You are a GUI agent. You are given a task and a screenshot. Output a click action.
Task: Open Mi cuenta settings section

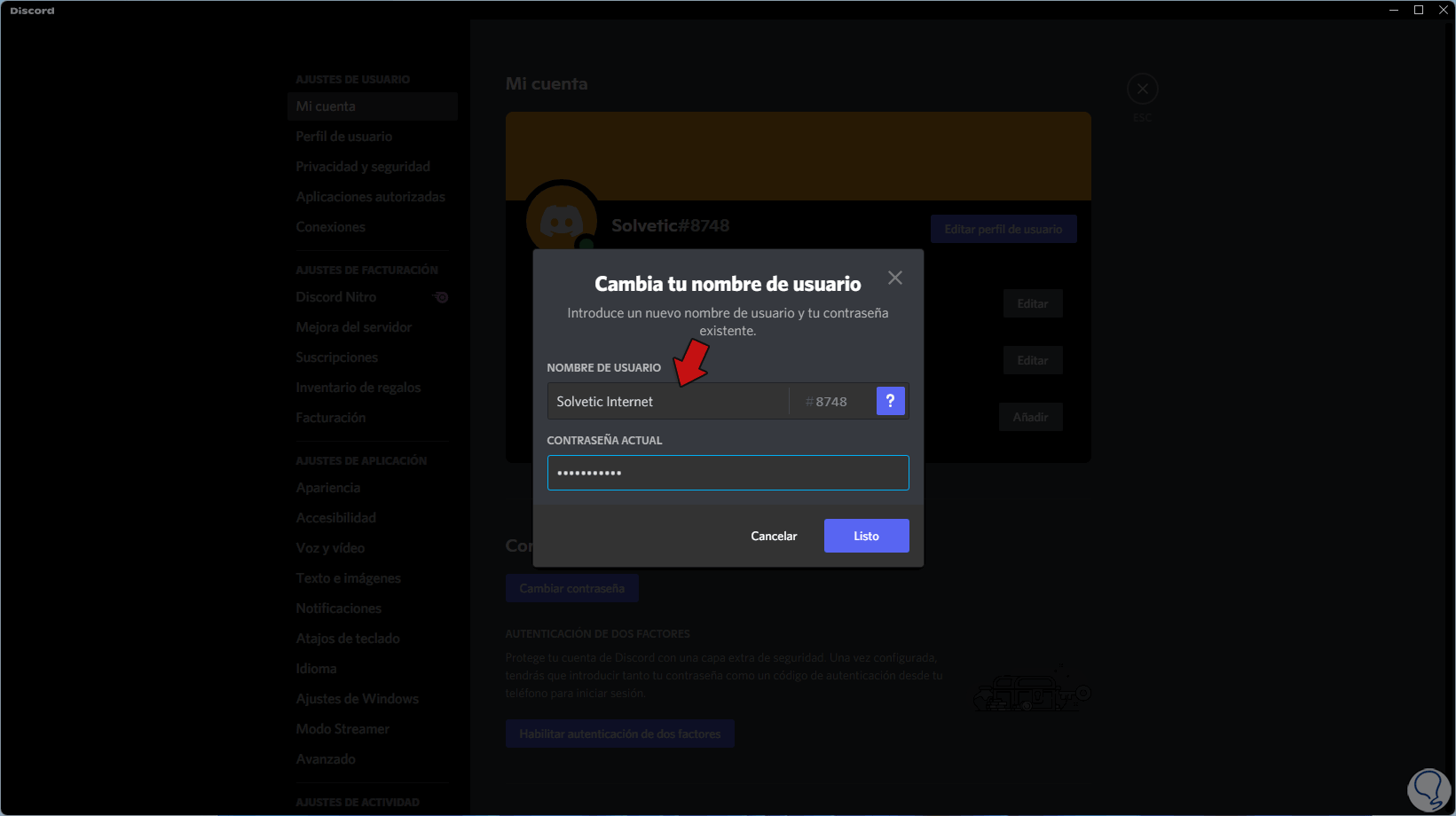(373, 106)
